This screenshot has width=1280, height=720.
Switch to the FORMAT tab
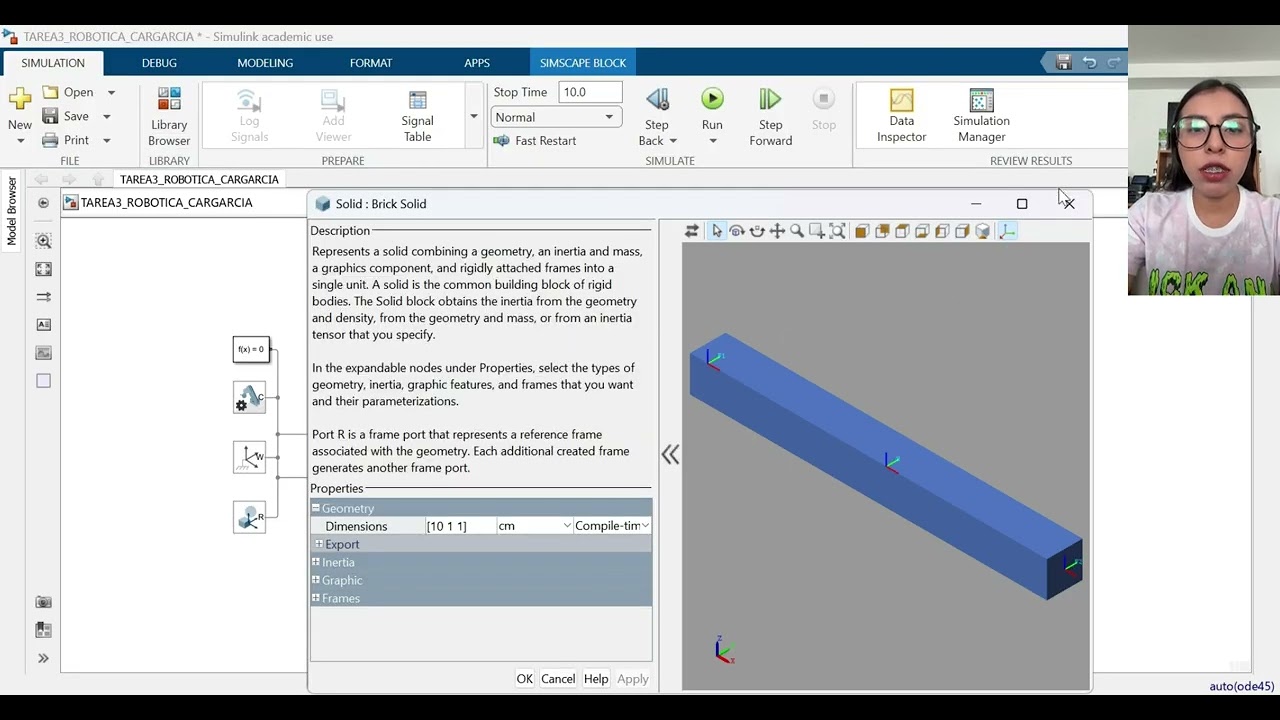(x=371, y=63)
